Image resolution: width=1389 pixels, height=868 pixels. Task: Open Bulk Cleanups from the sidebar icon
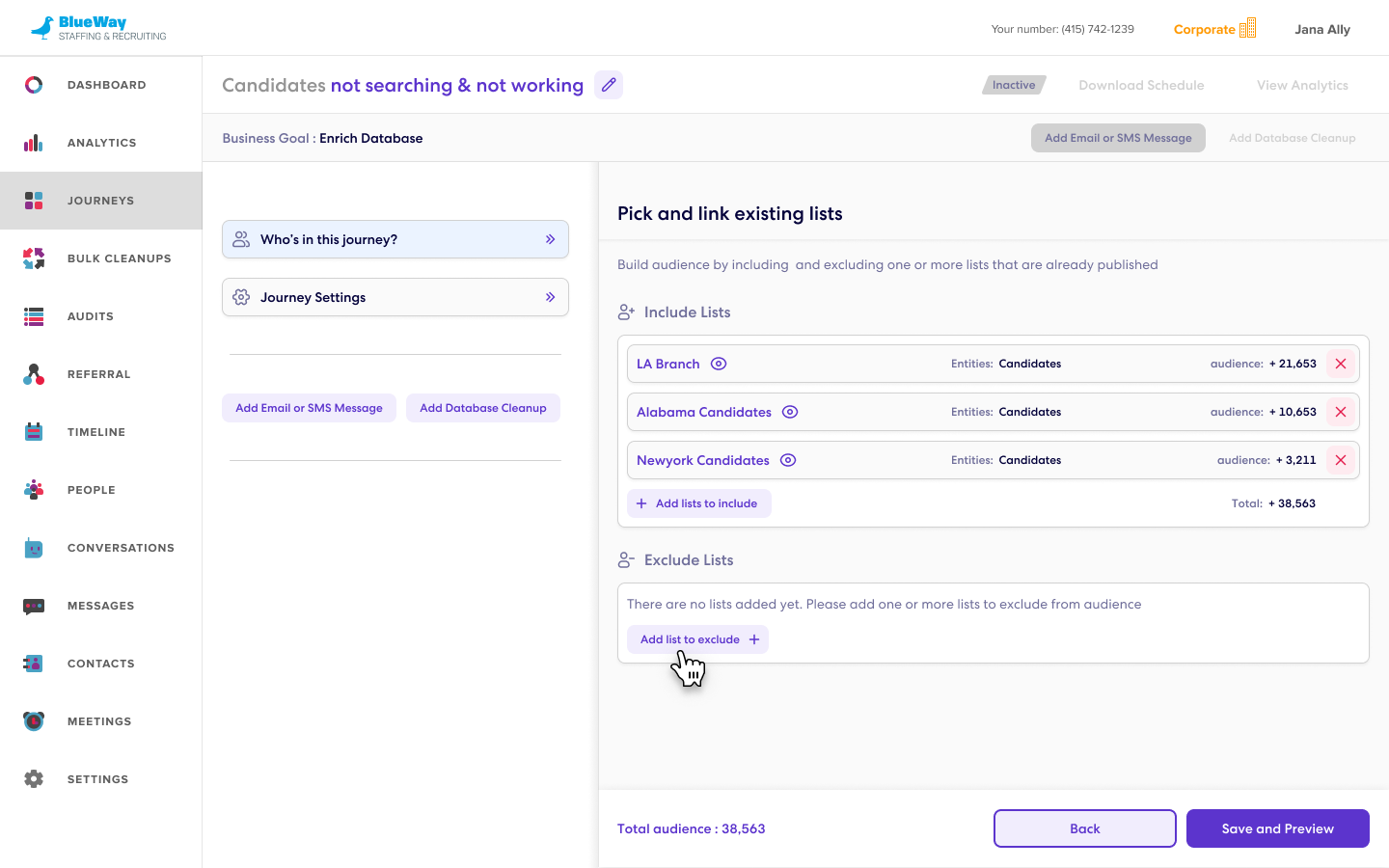coord(34,258)
